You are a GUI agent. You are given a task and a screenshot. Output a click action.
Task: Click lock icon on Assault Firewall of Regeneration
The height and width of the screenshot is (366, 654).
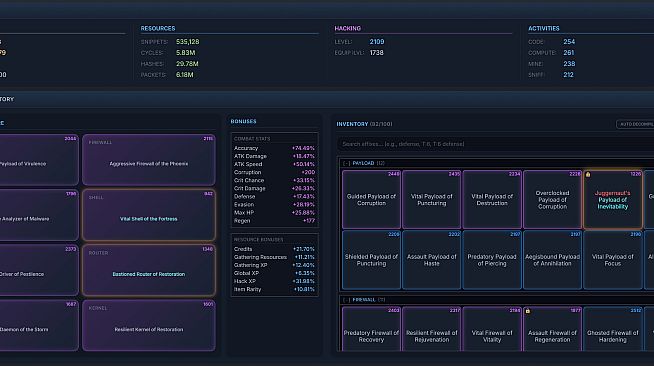coord(528,311)
